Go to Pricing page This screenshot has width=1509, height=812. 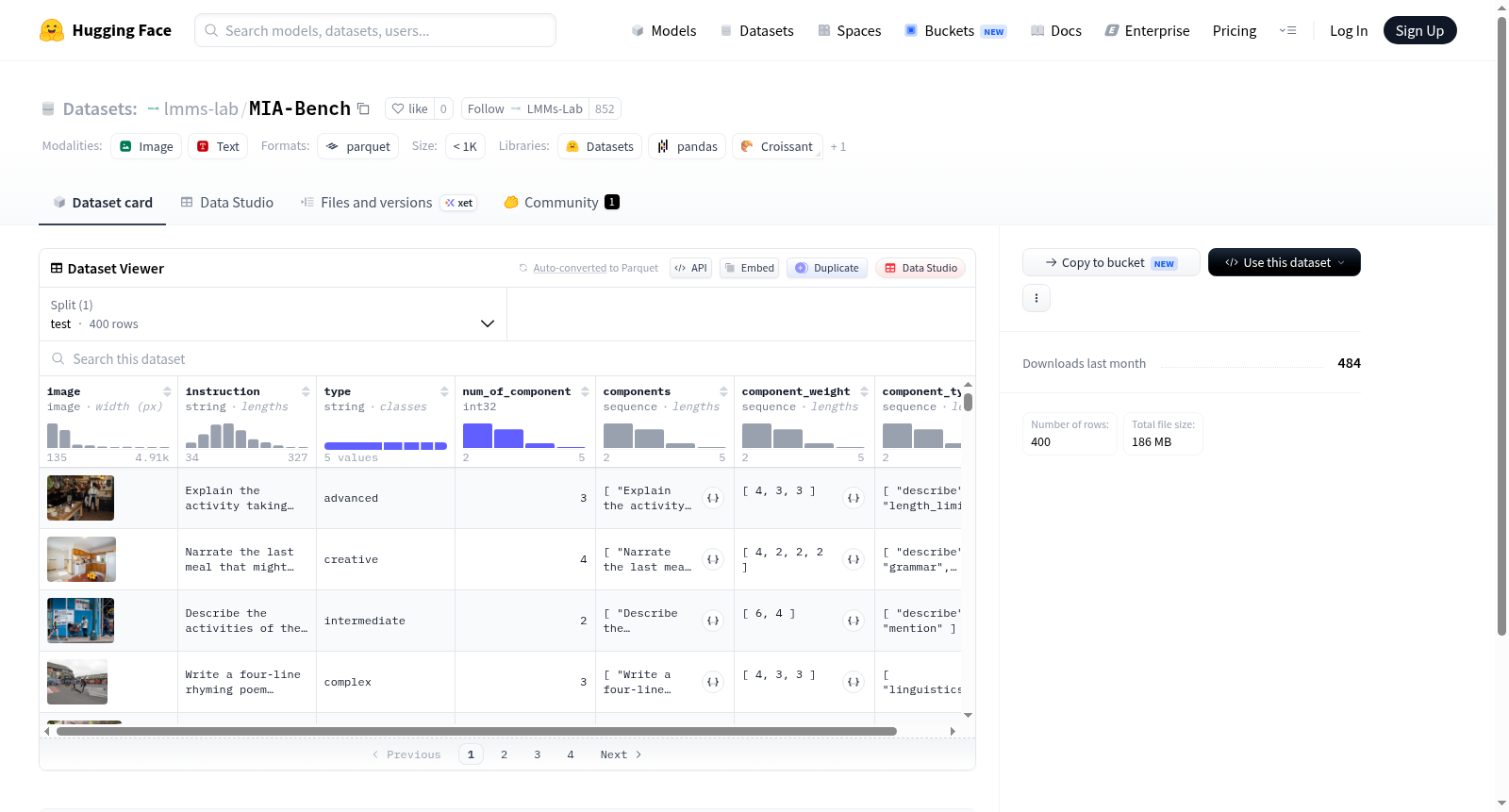(x=1235, y=31)
